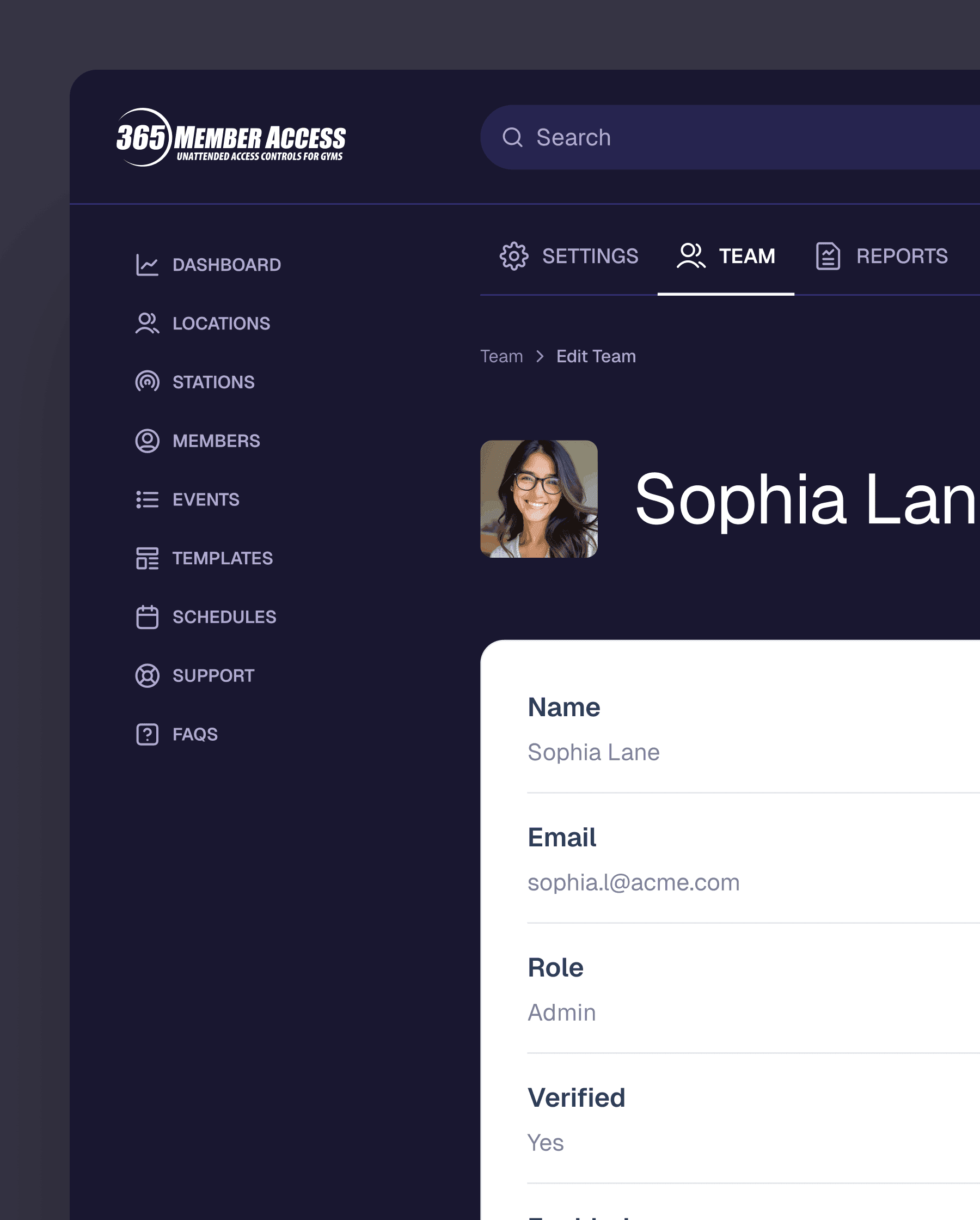Select Templates in the sidebar
980x1220 pixels.
point(204,558)
